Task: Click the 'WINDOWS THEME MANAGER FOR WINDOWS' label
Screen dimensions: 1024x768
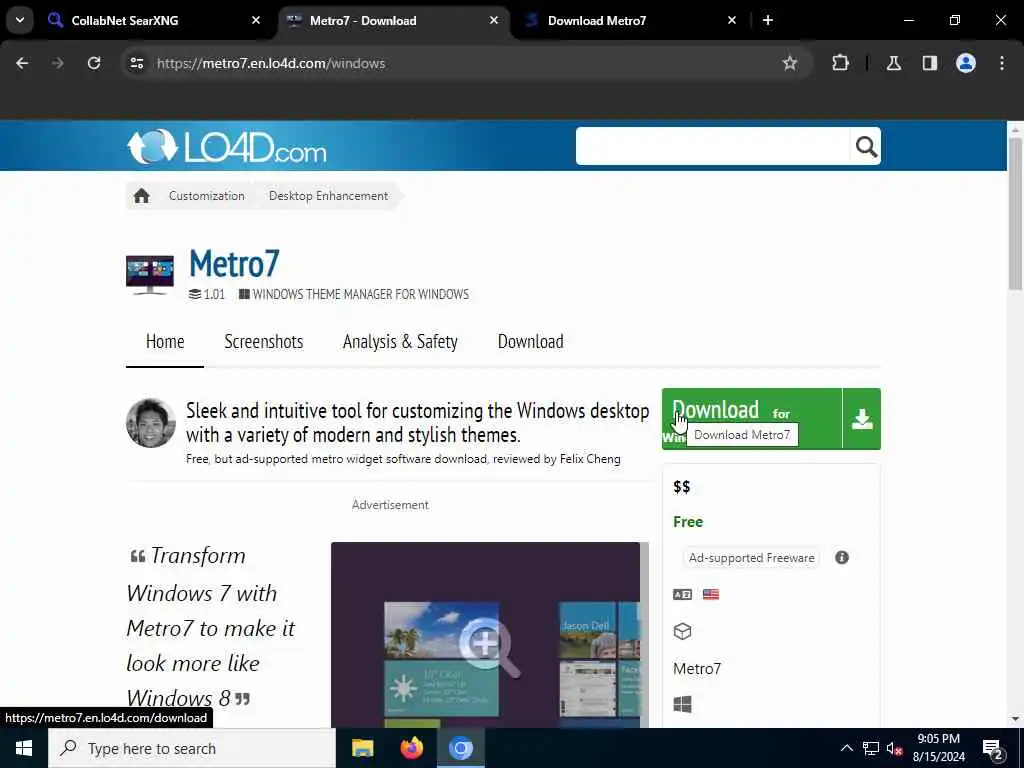Action: pos(360,295)
